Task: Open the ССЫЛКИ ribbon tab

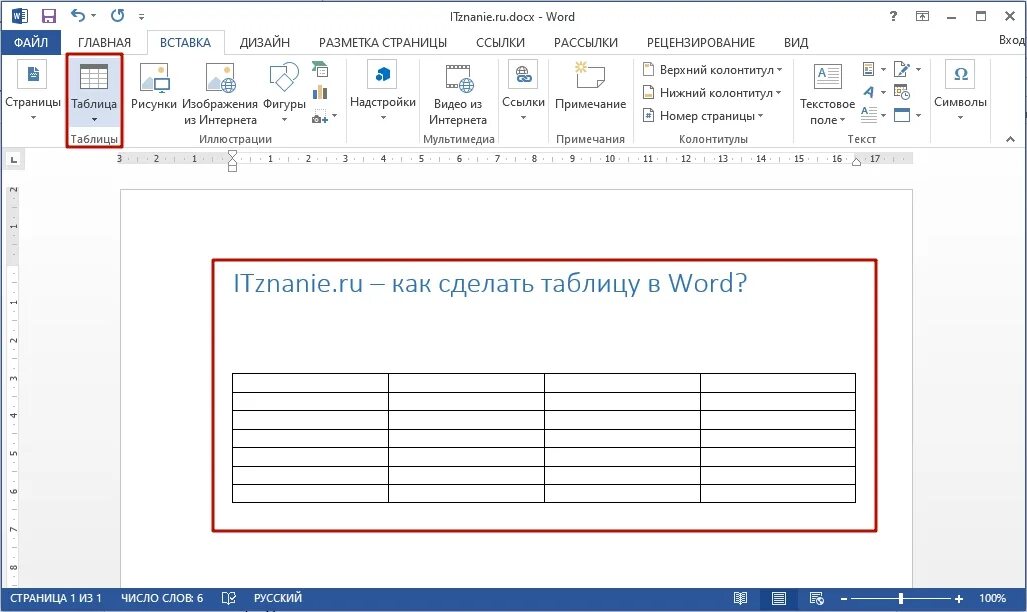Action: (x=500, y=43)
